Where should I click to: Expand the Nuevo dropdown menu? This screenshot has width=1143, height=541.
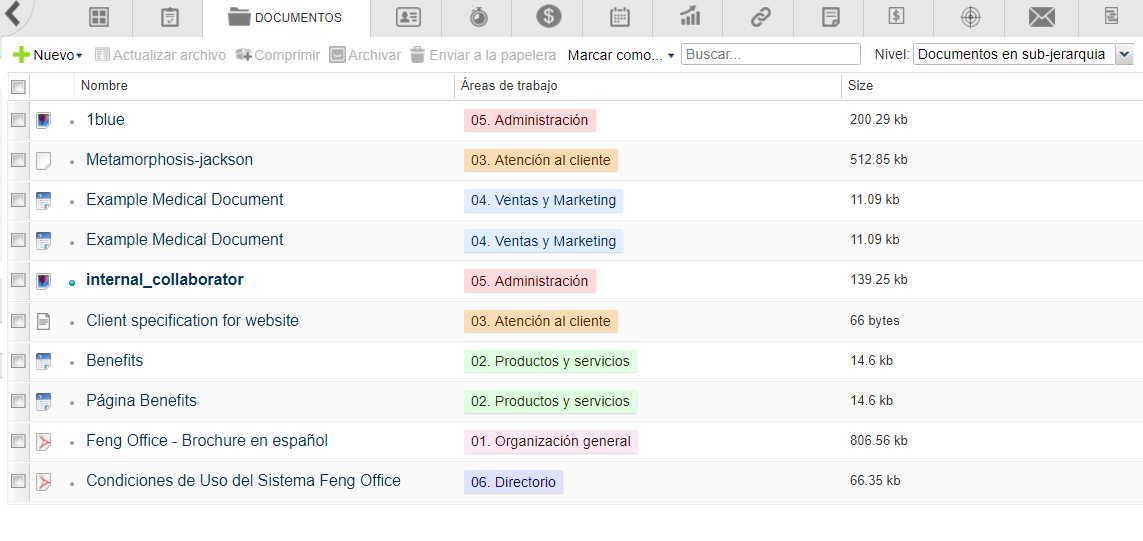(x=48, y=55)
